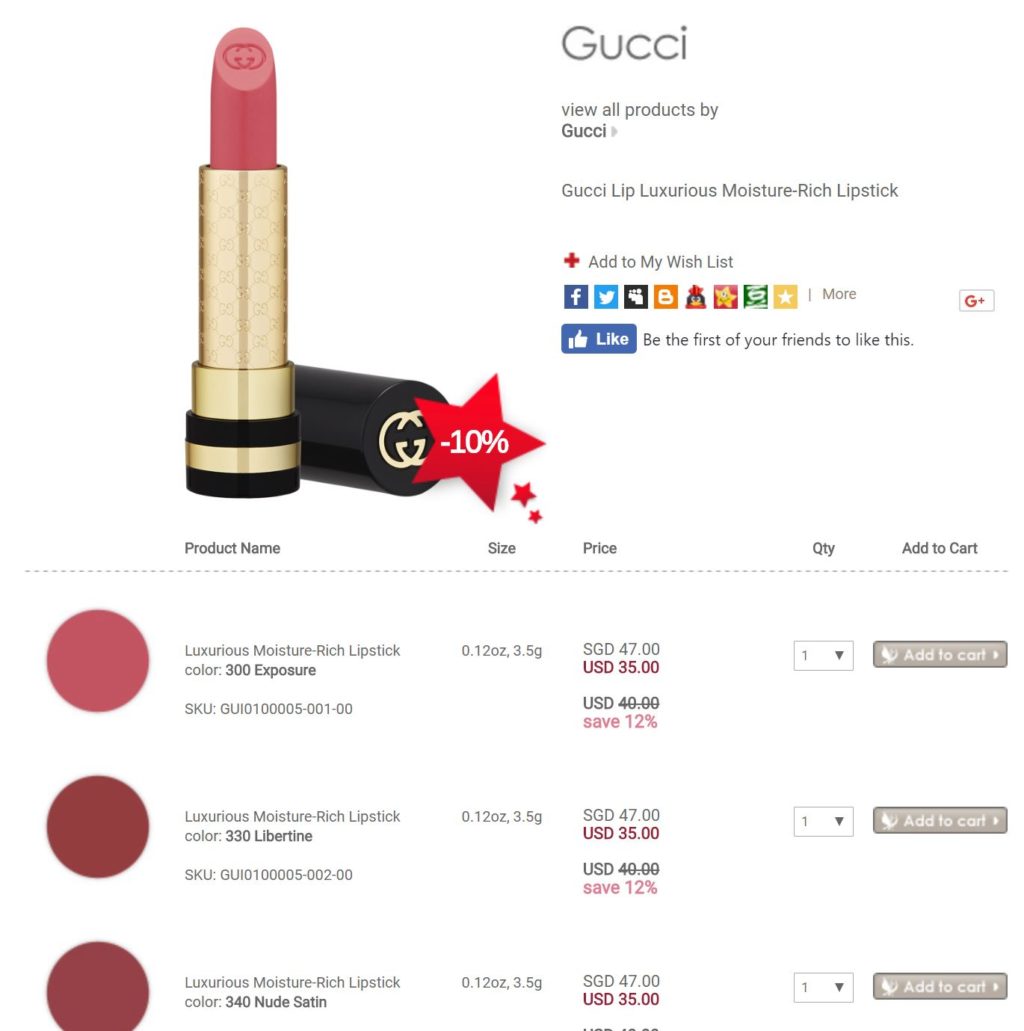Open quantity dropdown for 340 Nude Satin

823,987
